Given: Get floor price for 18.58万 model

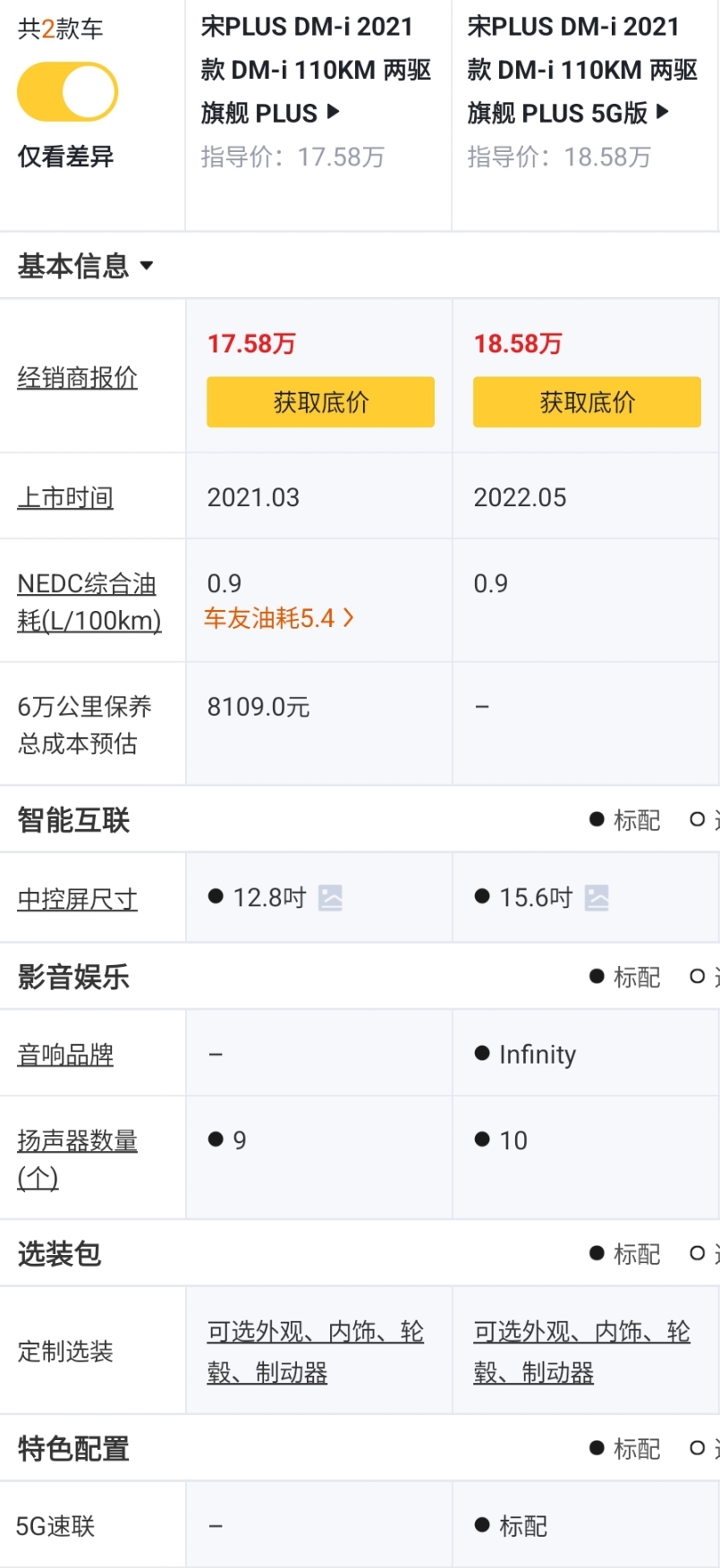Looking at the screenshot, I should tap(587, 402).
